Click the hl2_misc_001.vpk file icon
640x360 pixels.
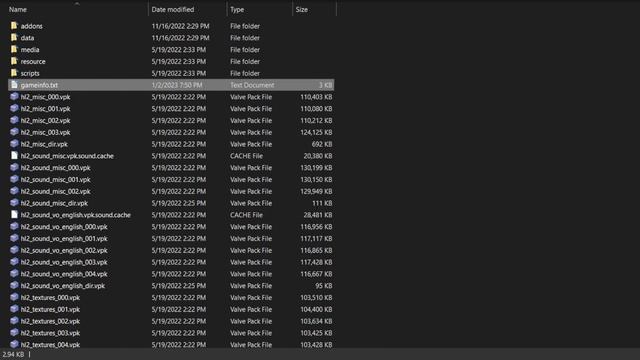click(14, 109)
